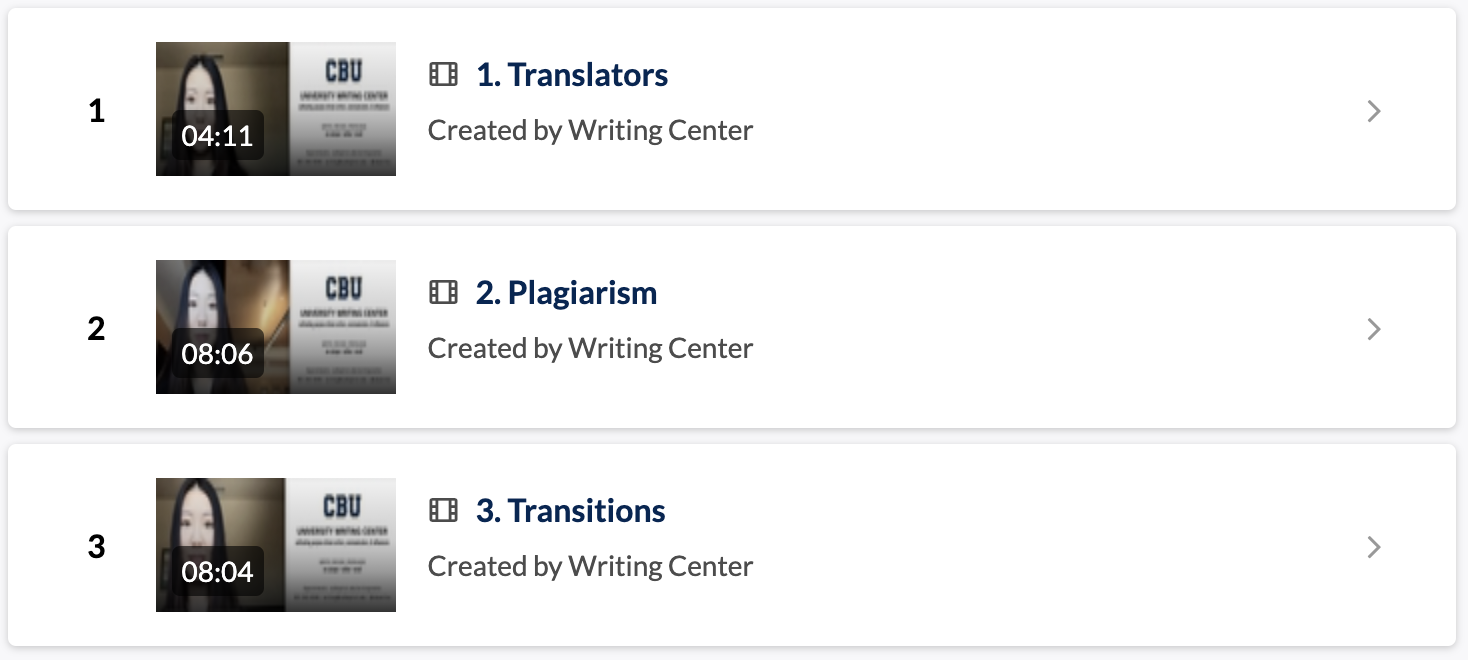
Task: Open the 3. Transitions video
Action: tap(569, 510)
